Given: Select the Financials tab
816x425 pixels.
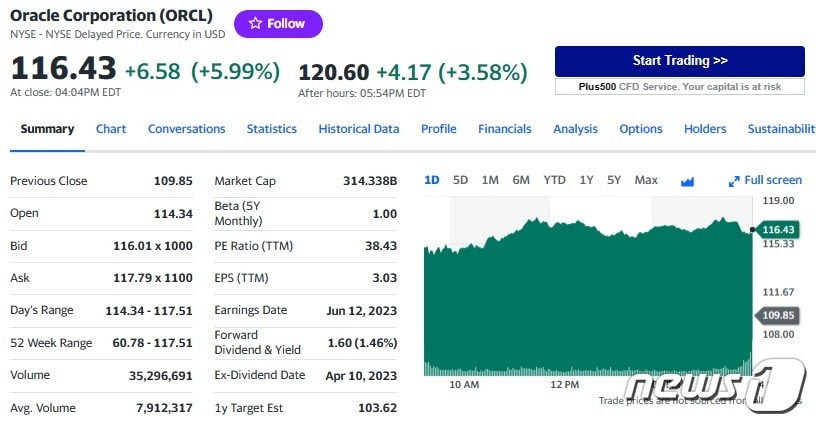Looking at the screenshot, I should (x=504, y=129).
